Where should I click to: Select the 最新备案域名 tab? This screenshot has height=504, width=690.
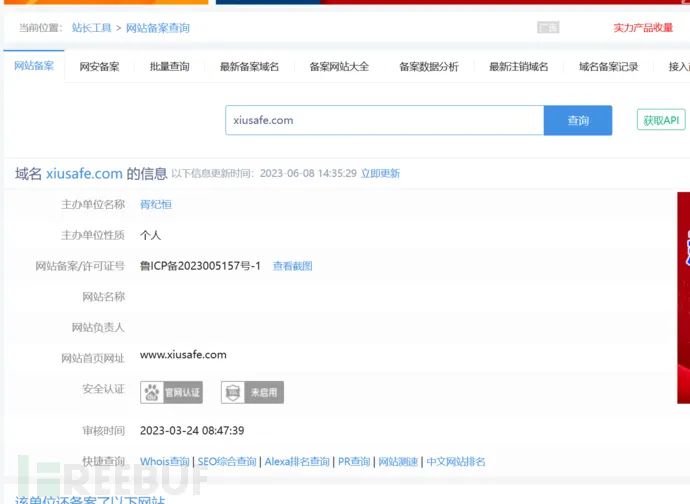coord(249,67)
